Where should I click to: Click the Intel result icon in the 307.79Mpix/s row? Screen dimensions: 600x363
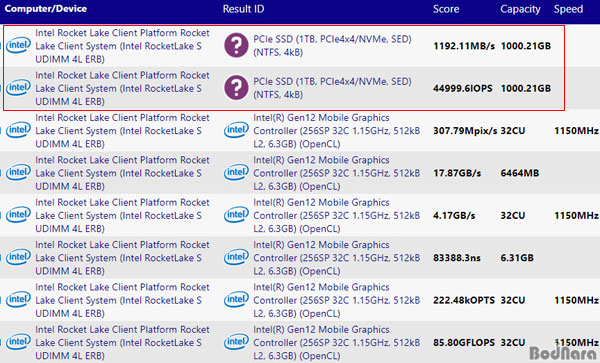tap(236, 130)
